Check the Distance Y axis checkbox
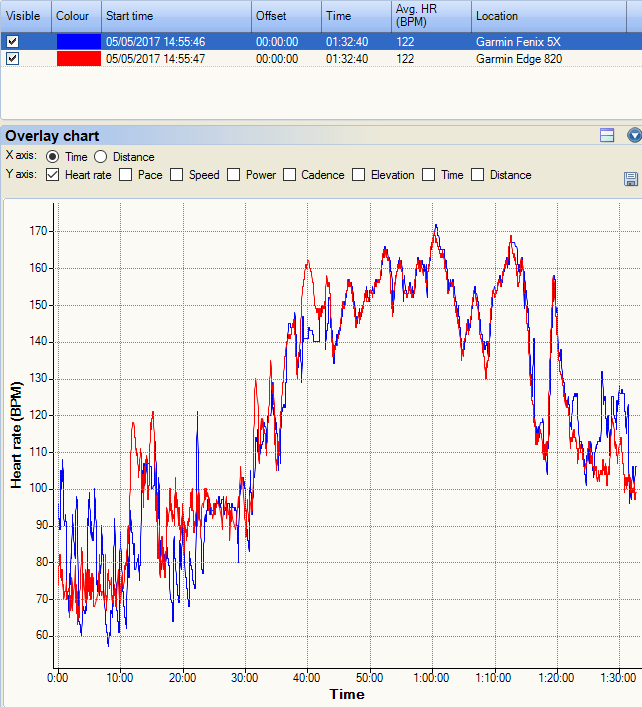 pyautogui.click(x=478, y=175)
